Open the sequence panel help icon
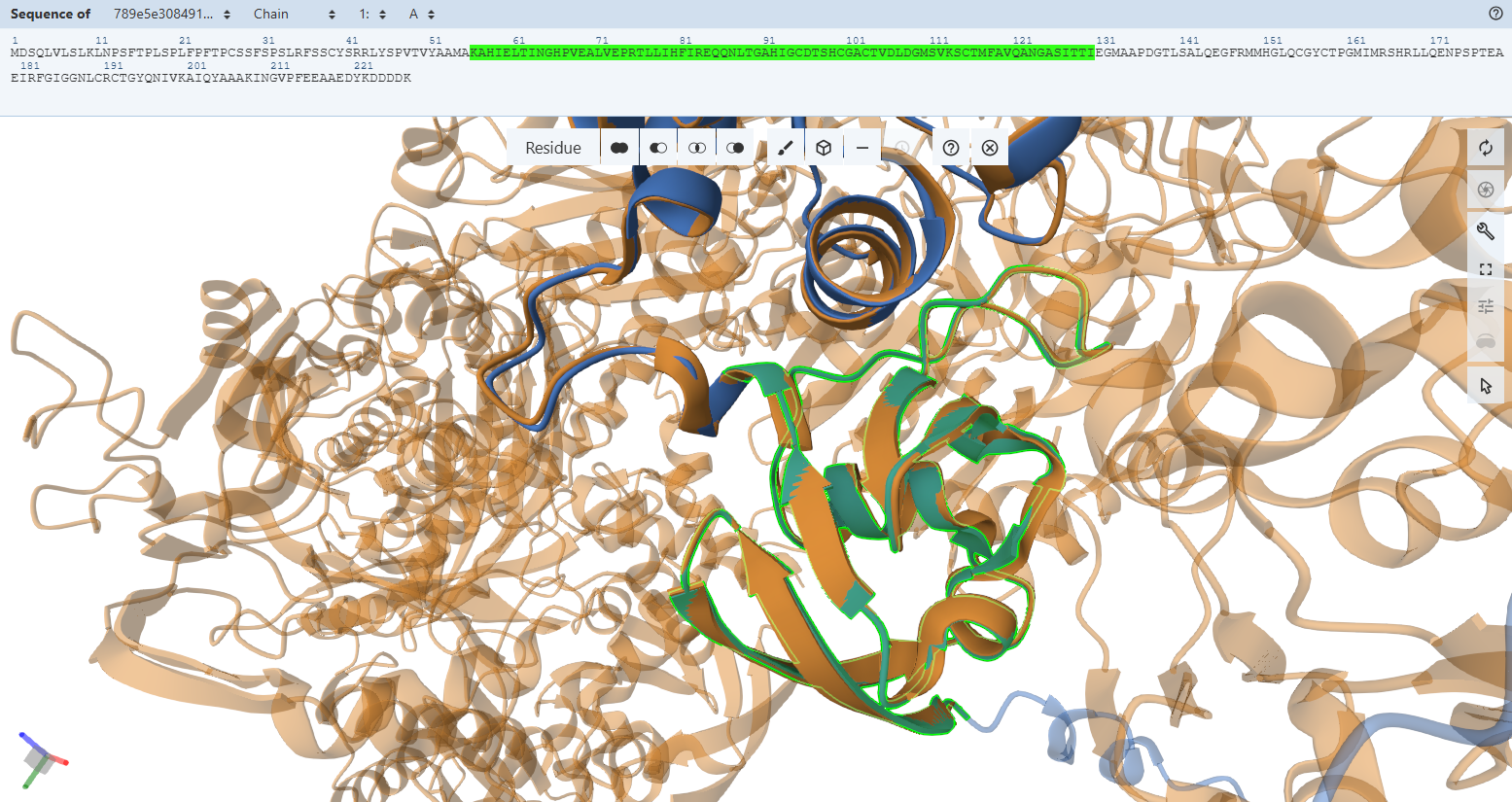This screenshot has width=1512, height=802. pyautogui.click(x=1495, y=14)
